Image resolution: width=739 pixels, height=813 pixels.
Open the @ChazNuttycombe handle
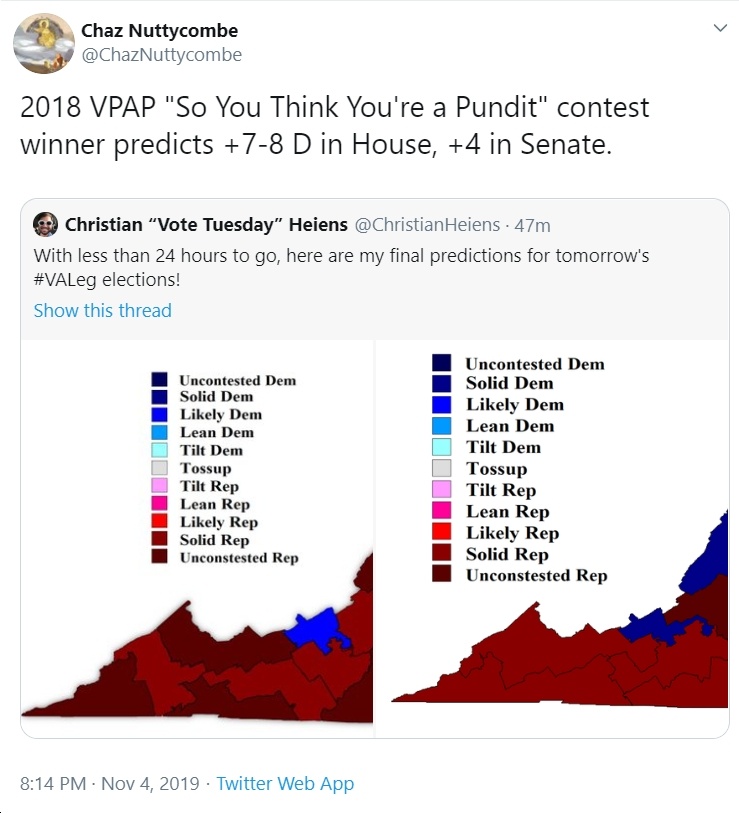[x=162, y=54]
